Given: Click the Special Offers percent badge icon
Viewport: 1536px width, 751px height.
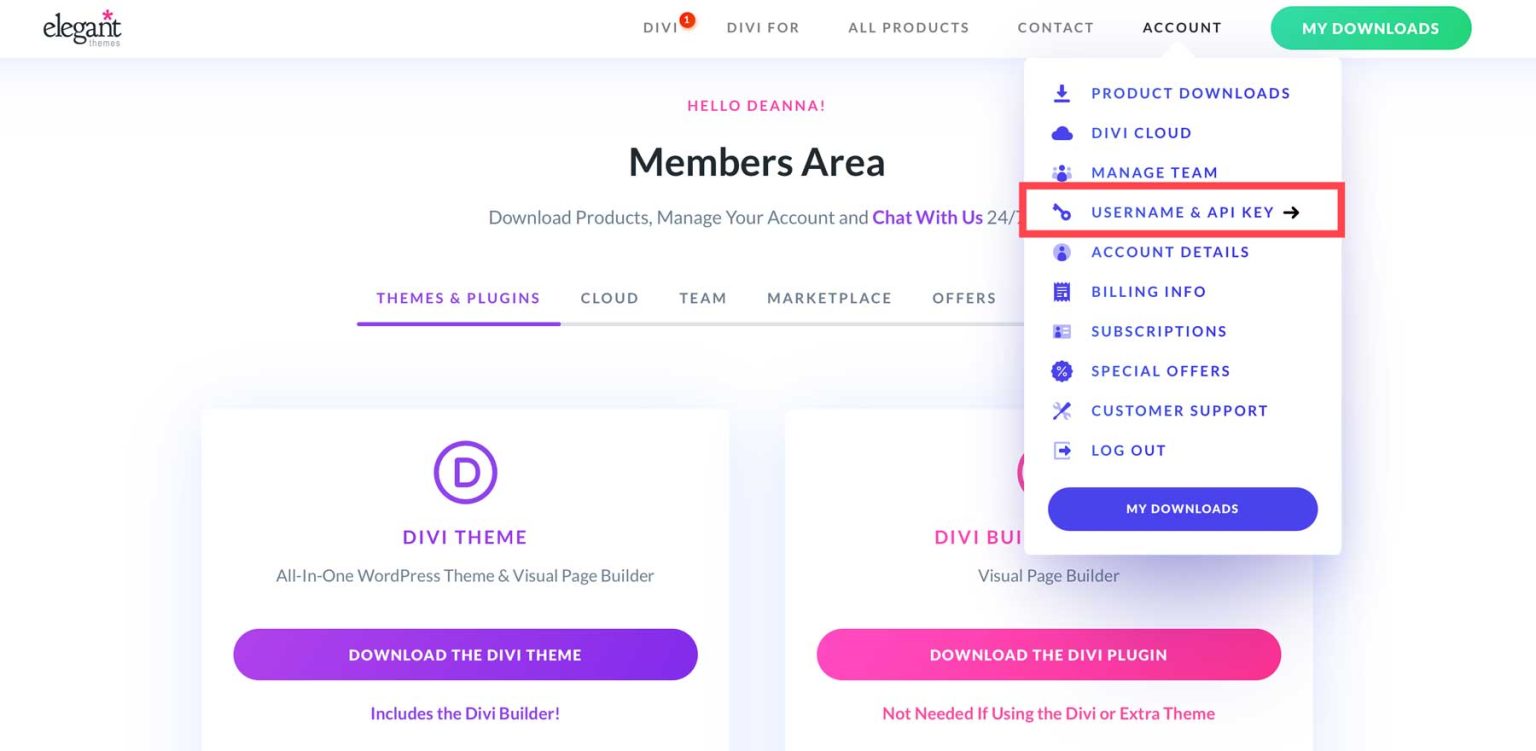Looking at the screenshot, I should pos(1060,371).
